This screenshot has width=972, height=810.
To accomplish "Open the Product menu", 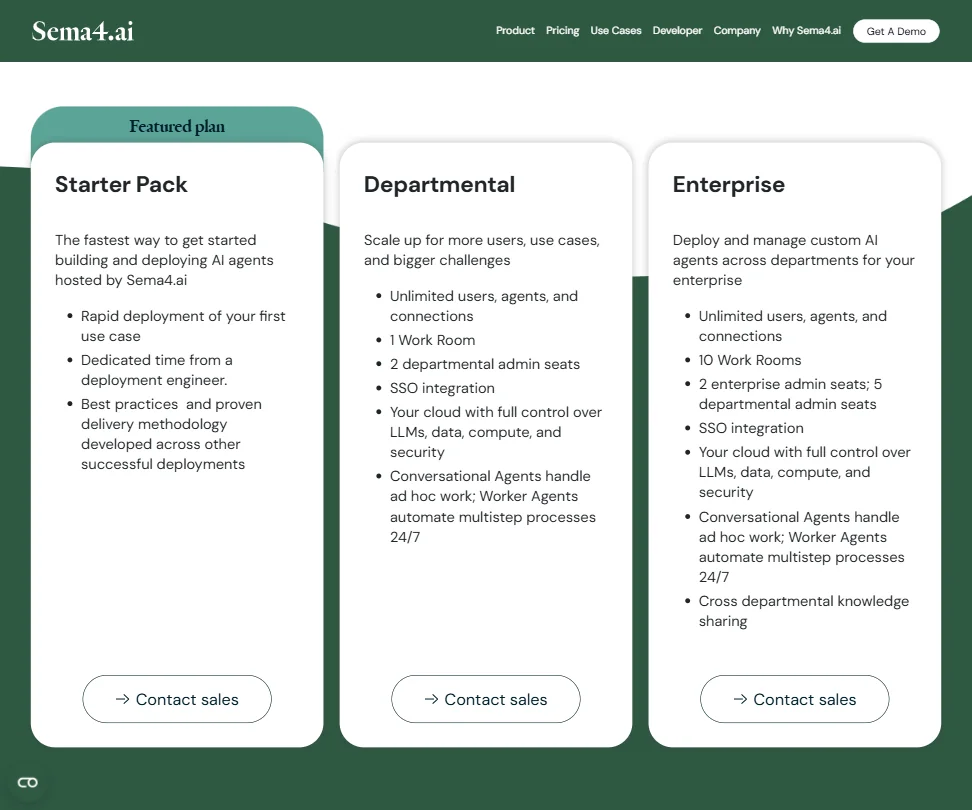I will tap(515, 30).
